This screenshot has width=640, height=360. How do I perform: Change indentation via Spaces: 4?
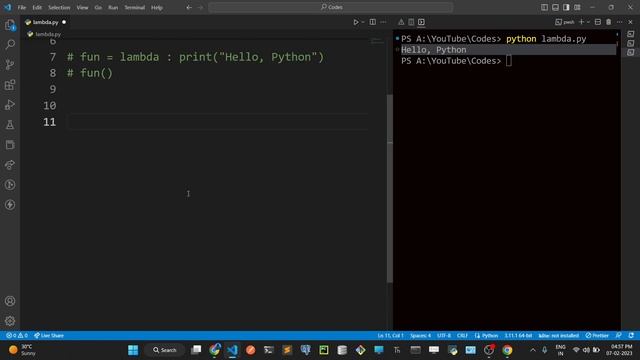[x=420, y=336]
